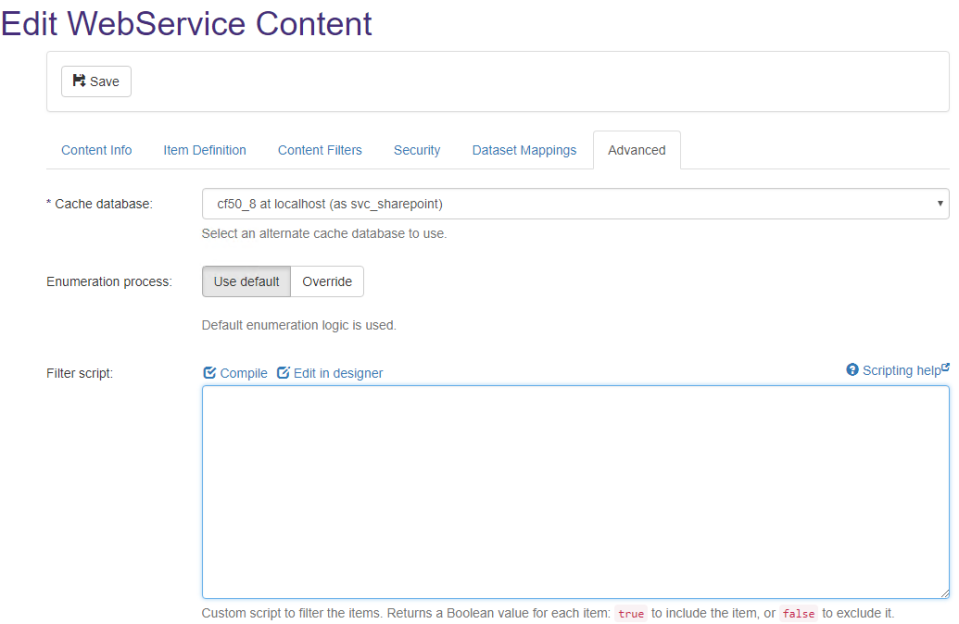Click inside the Filter script text area

575,491
